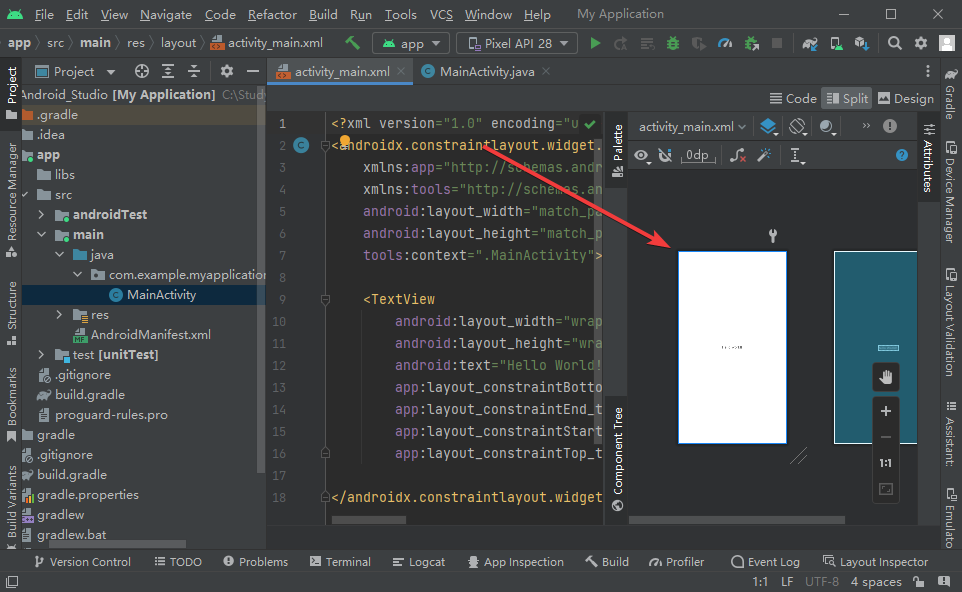Open the Profile app gauge icon

(x=725, y=44)
